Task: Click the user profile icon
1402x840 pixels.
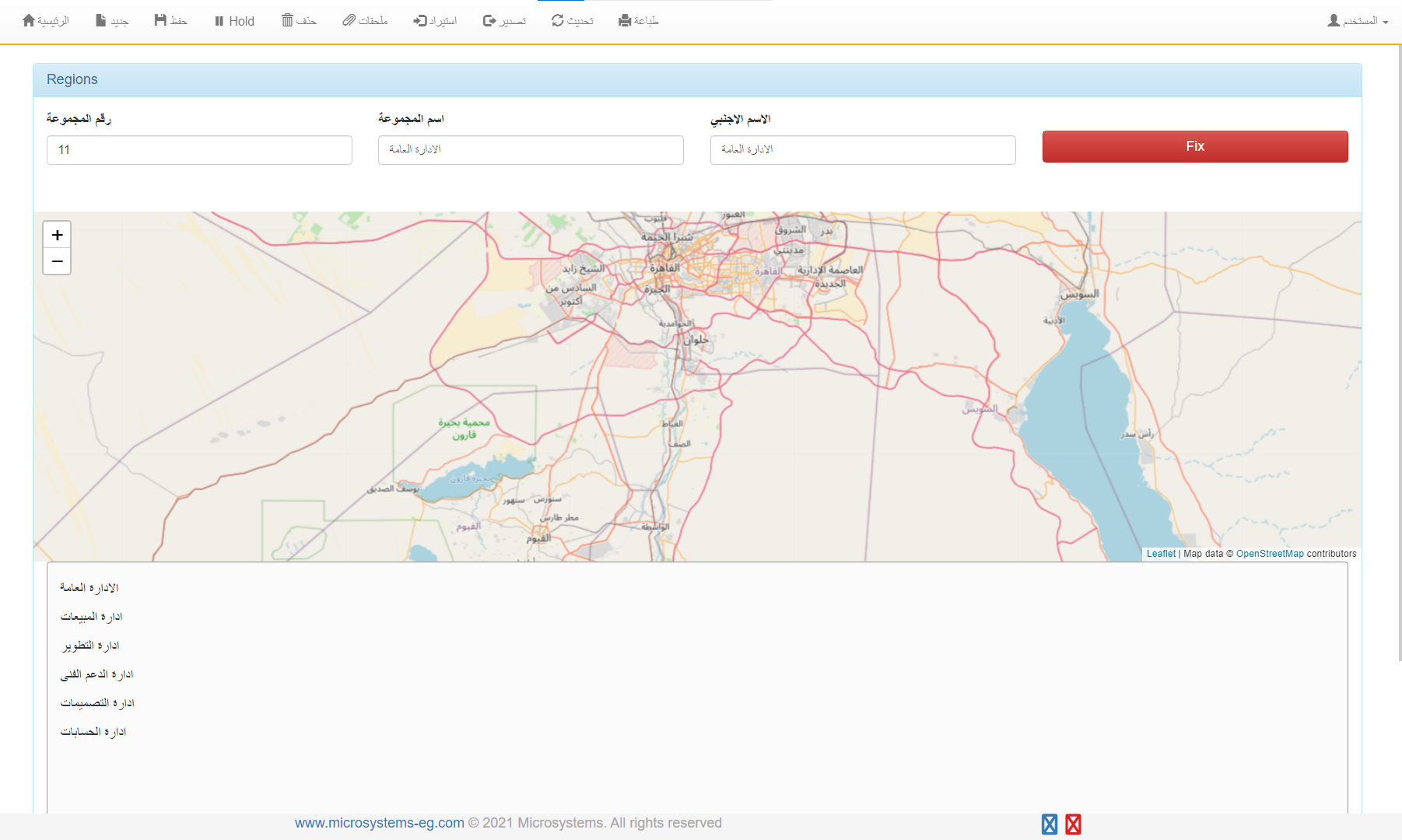Action: (x=1334, y=20)
